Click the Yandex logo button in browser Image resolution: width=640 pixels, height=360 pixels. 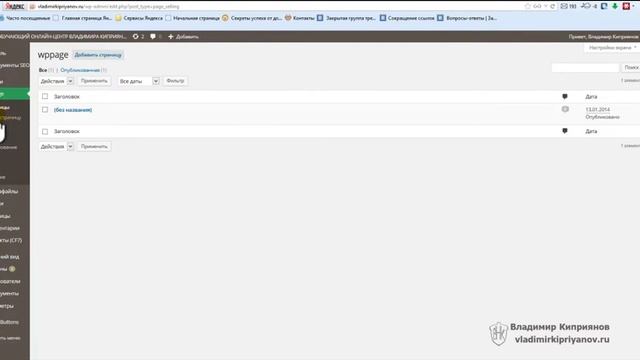(15, 6)
